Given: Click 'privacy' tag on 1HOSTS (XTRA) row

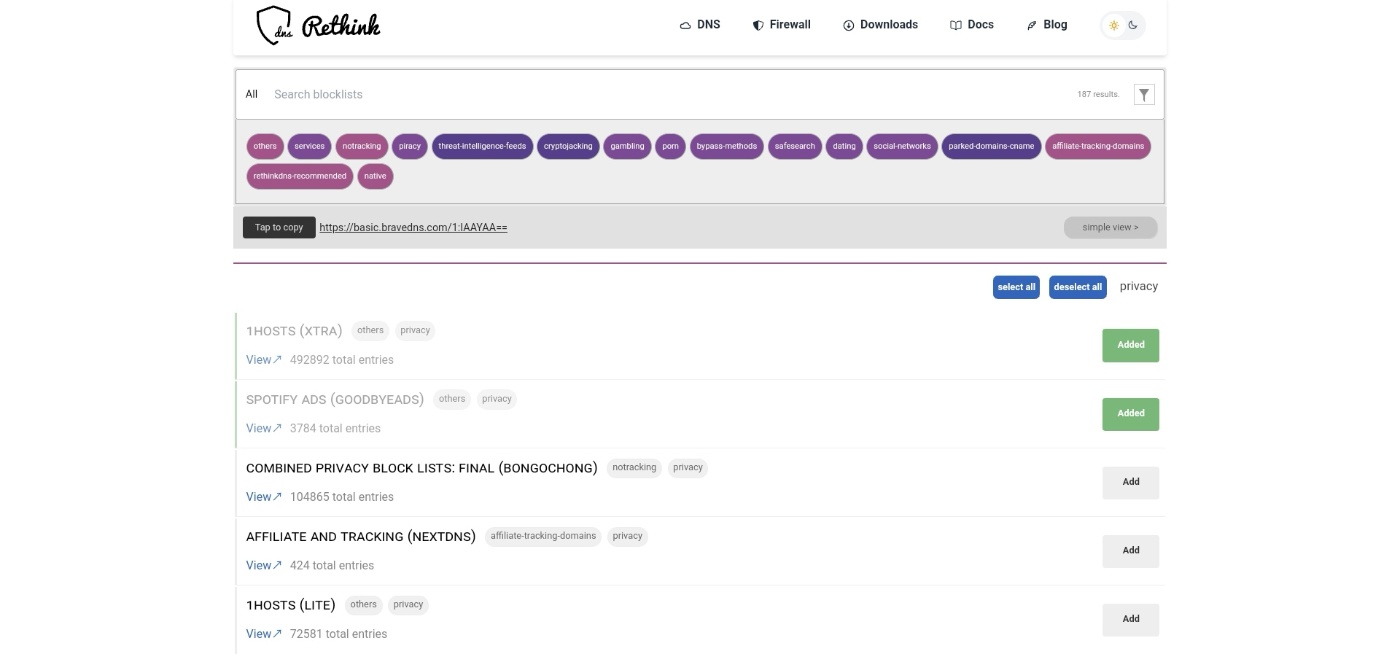Looking at the screenshot, I should 415,330.
